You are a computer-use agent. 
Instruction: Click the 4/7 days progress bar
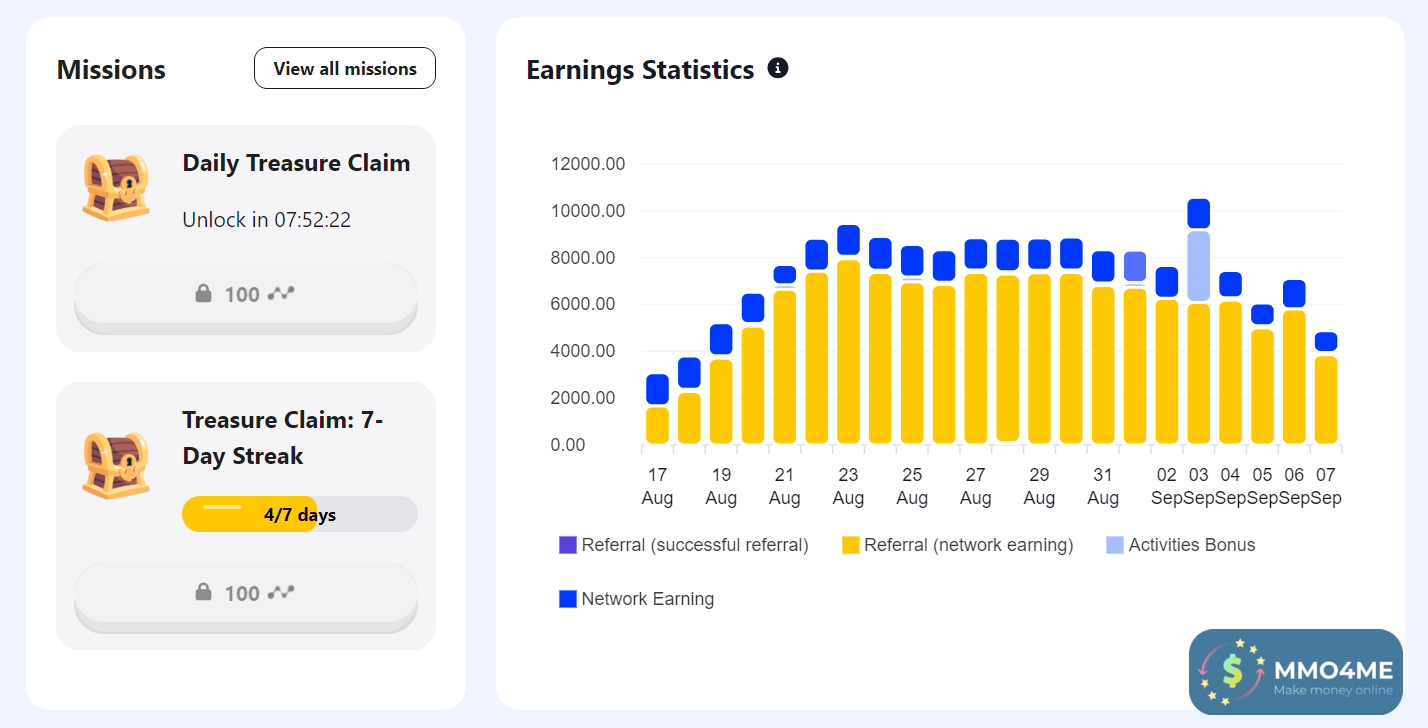click(x=300, y=514)
